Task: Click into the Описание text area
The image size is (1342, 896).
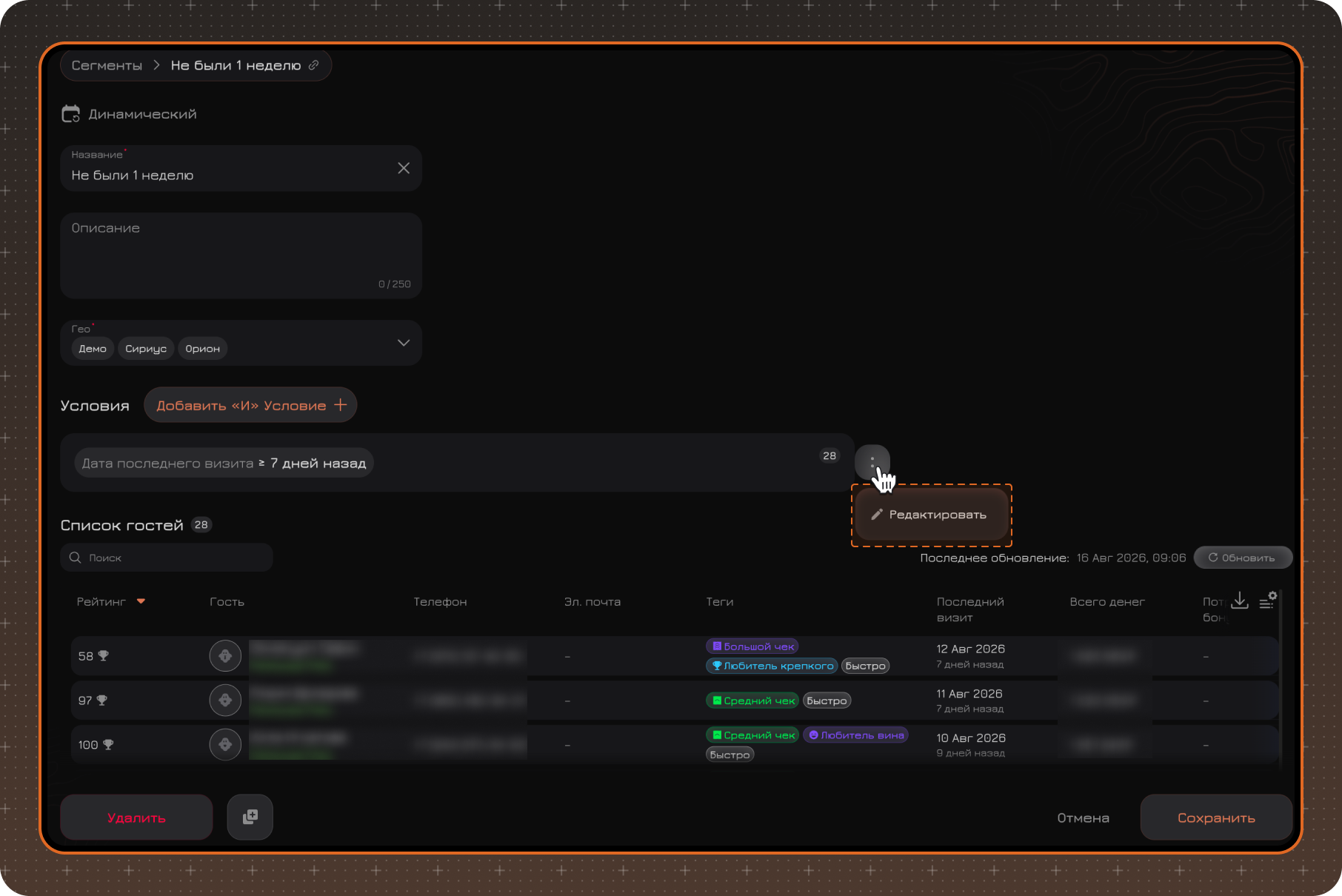Action: 241,255
